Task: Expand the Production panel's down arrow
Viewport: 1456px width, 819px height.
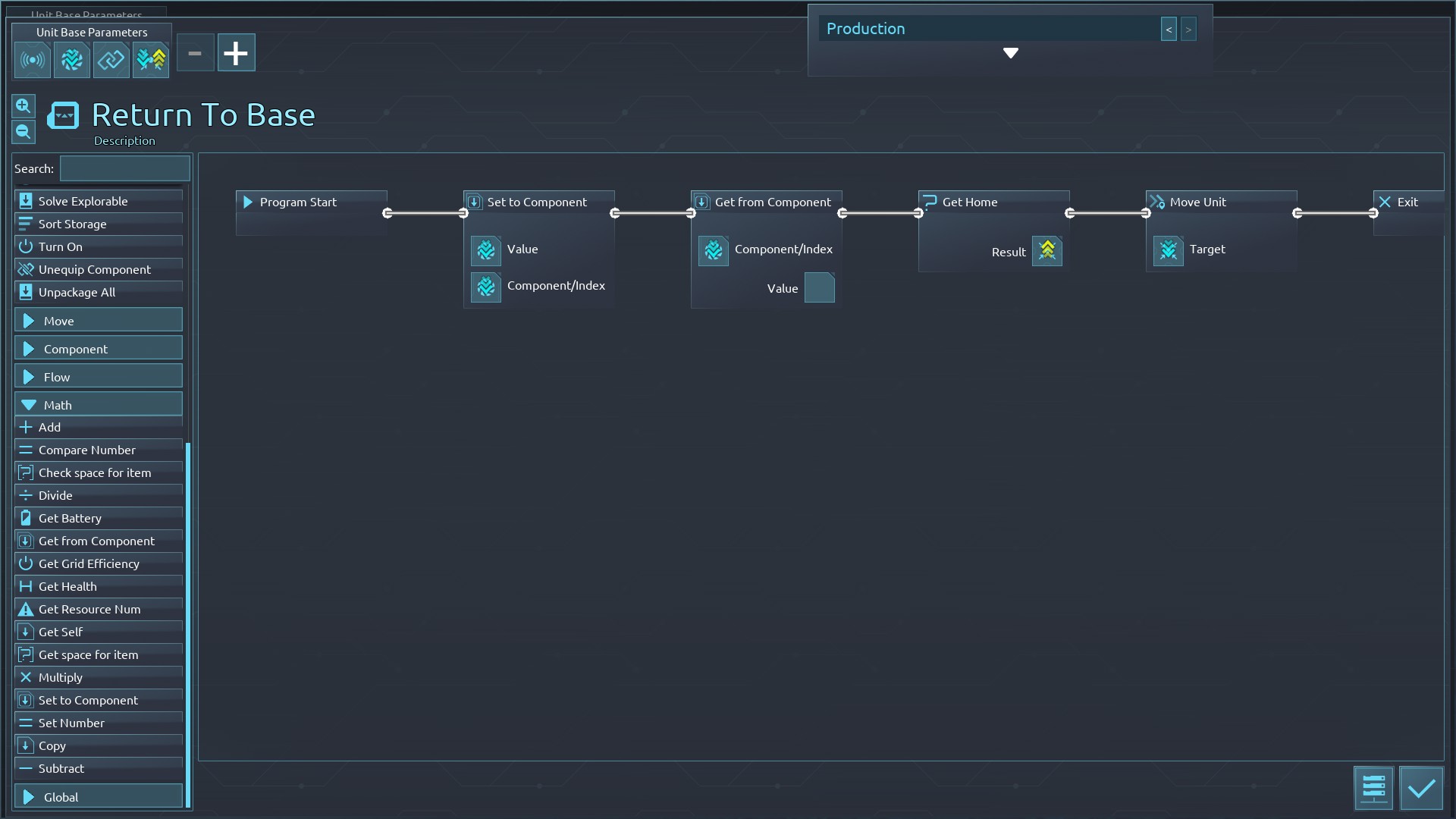Action: pos(1010,53)
